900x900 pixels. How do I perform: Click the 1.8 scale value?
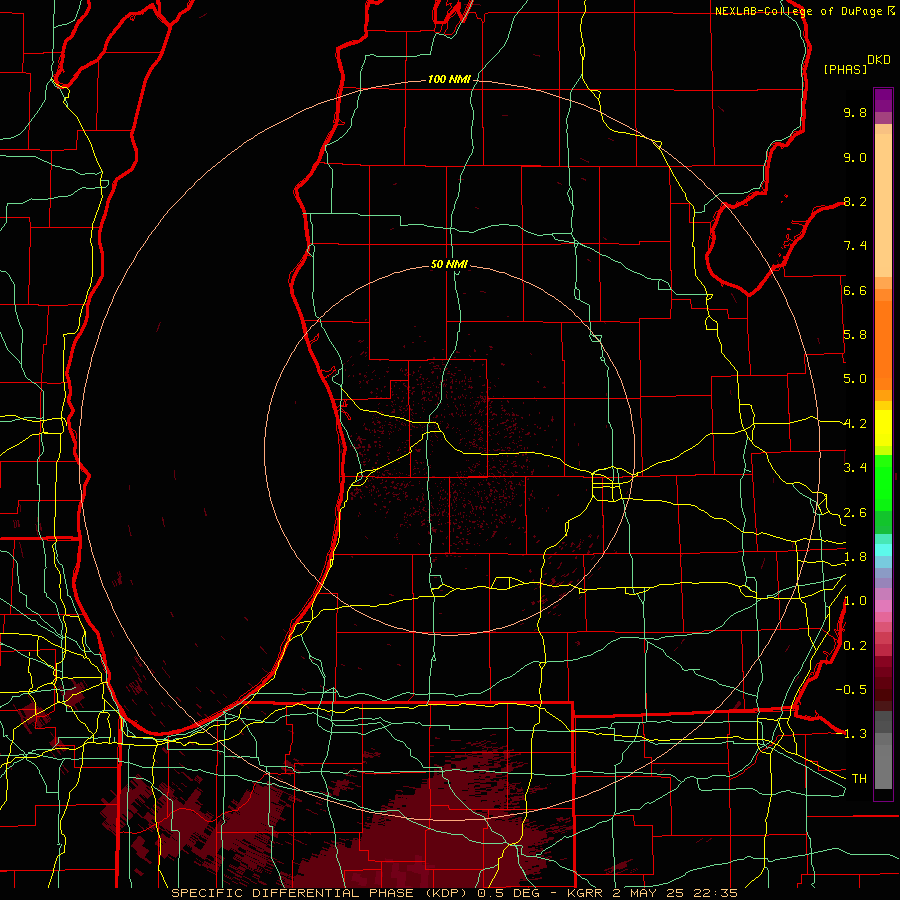click(x=855, y=557)
